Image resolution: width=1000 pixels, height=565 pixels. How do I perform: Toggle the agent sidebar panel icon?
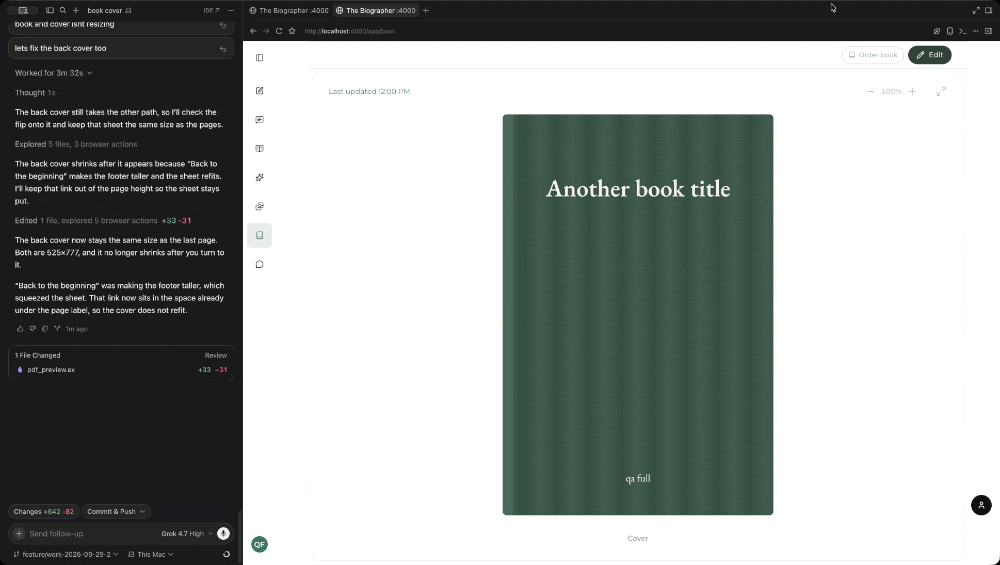[50, 10]
